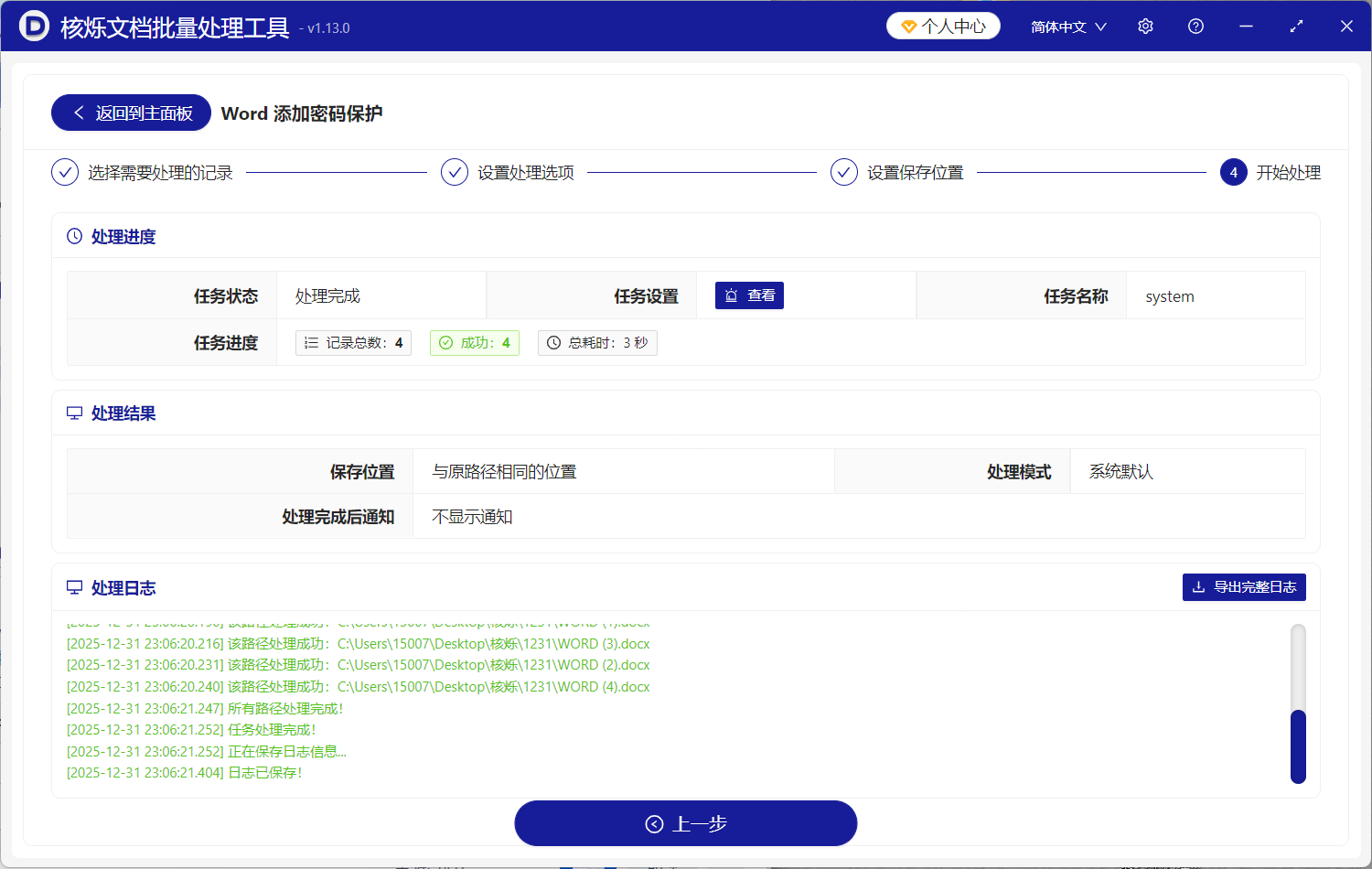Open the help question mark icon
The width and height of the screenshot is (1372, 869).
(x=1195, y=26)
